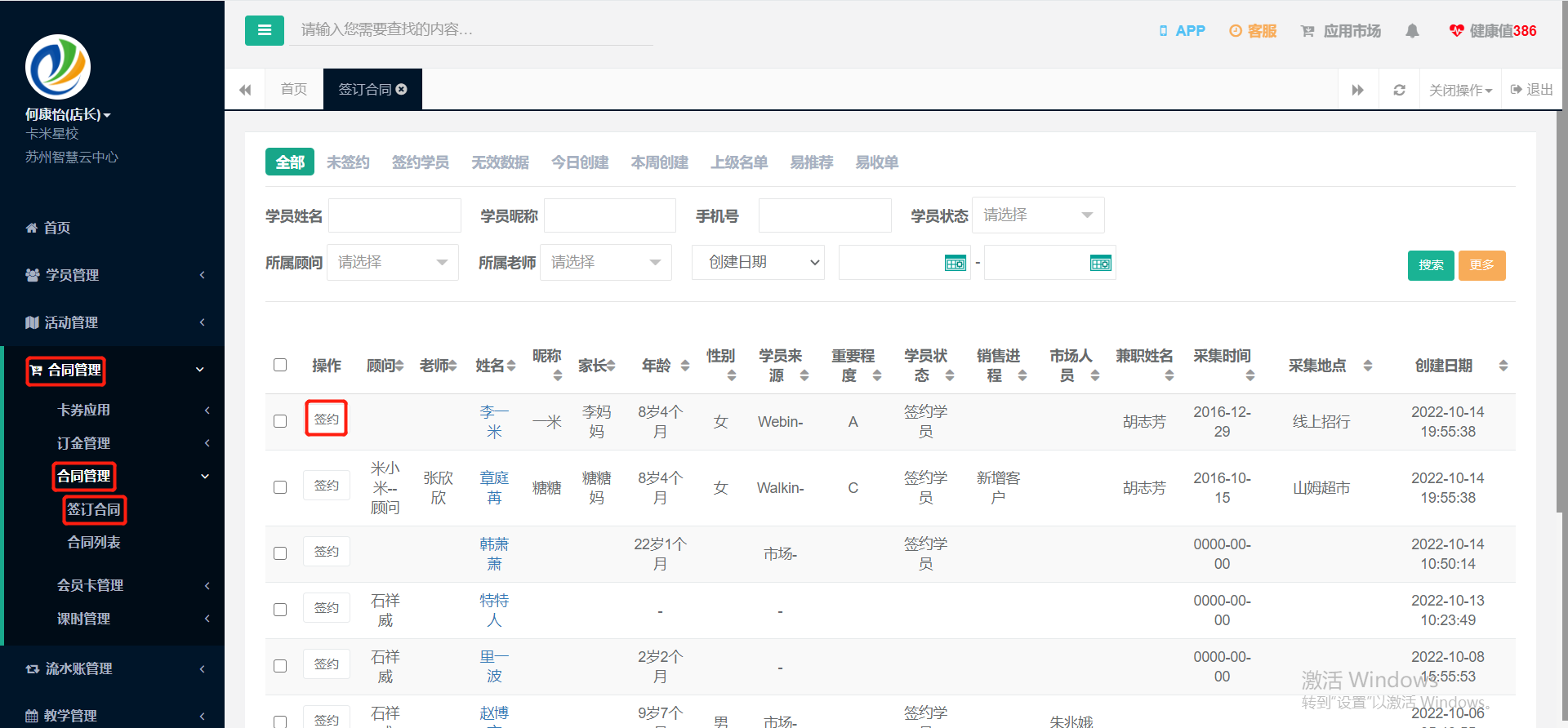Open the 关闭操作 dropdown
Screen dimensions: 1568x728
[x=1460, y=90]
